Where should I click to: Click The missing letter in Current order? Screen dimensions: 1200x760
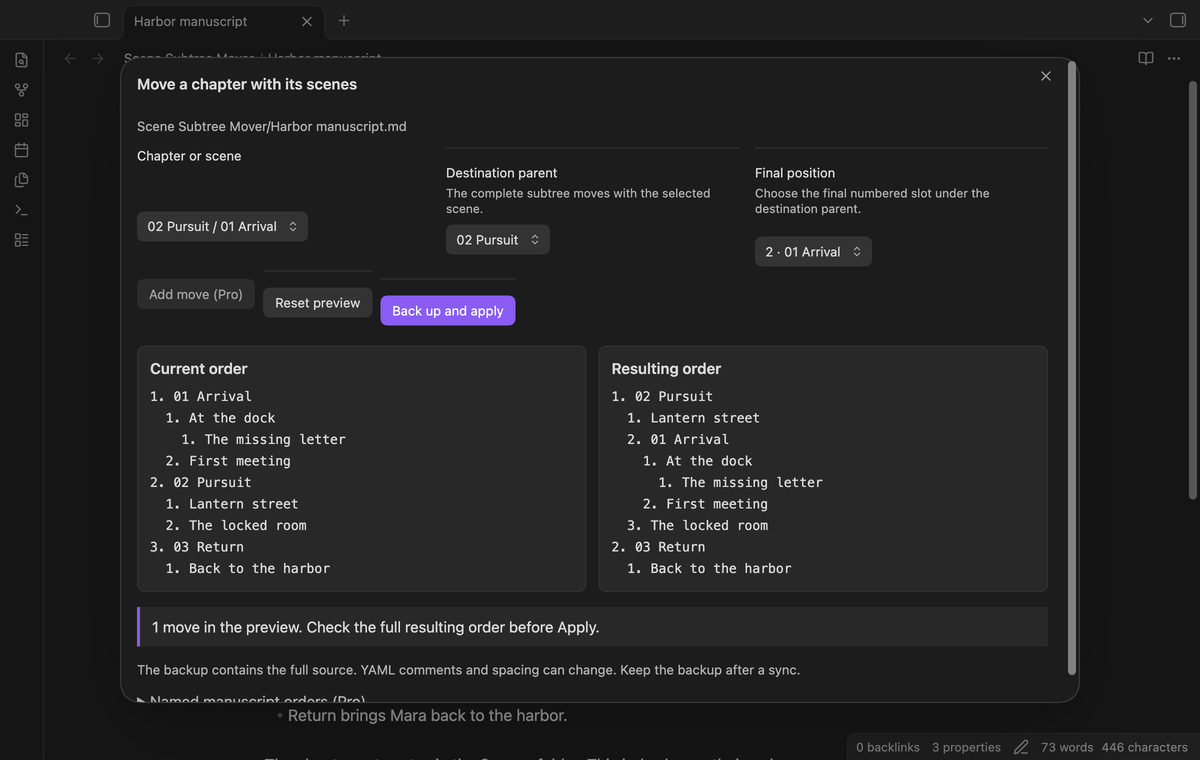click(x=275, y=440)
